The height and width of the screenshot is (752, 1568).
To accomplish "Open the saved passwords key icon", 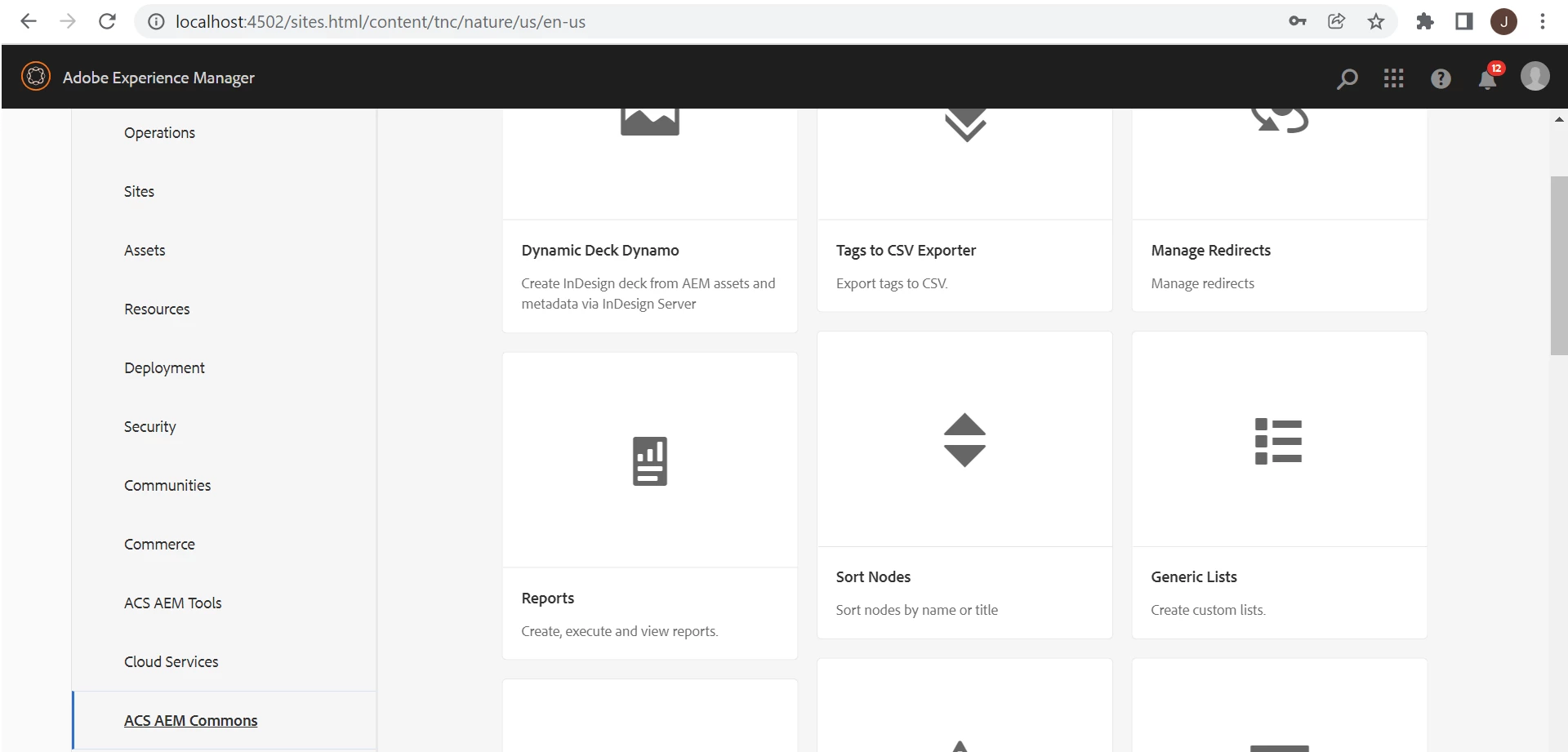I will pyautogui.click(x=1298, y=21).
